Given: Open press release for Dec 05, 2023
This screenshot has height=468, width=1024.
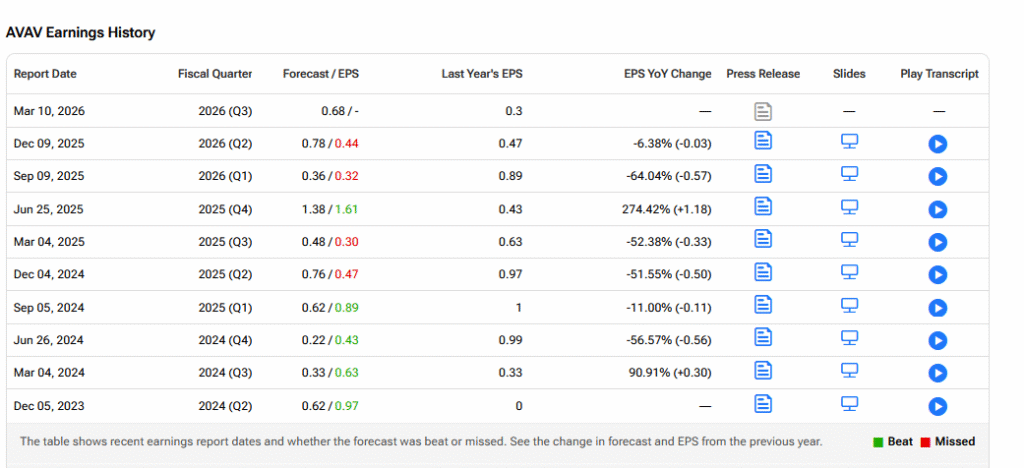Looking at the screenshot, I should click(x=763, y=403).
